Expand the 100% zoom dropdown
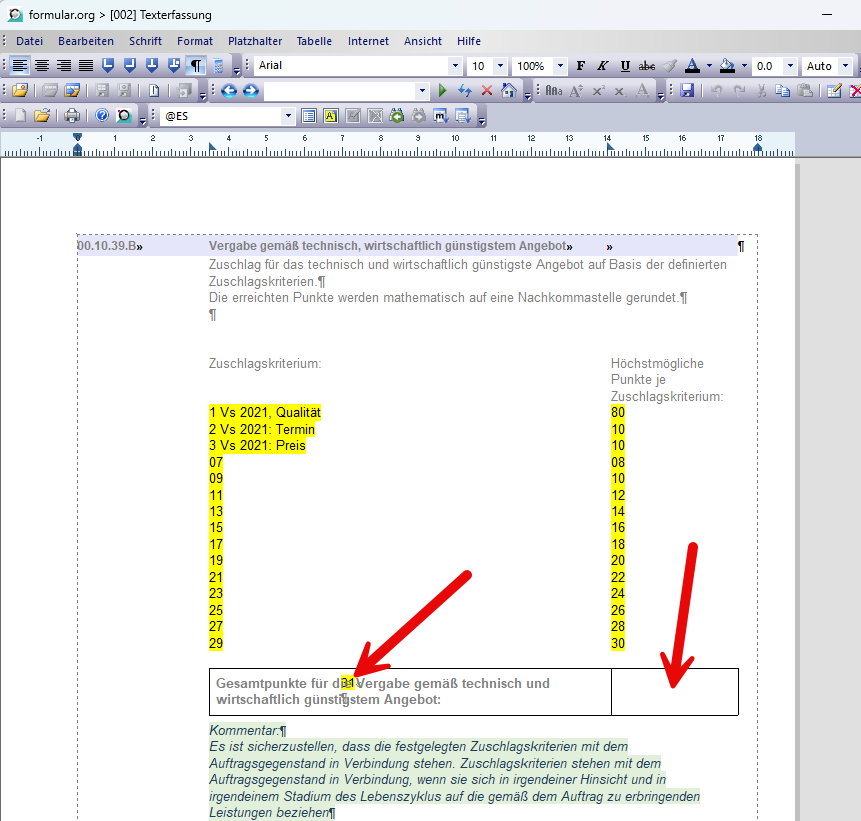 (x=560, y=66)
